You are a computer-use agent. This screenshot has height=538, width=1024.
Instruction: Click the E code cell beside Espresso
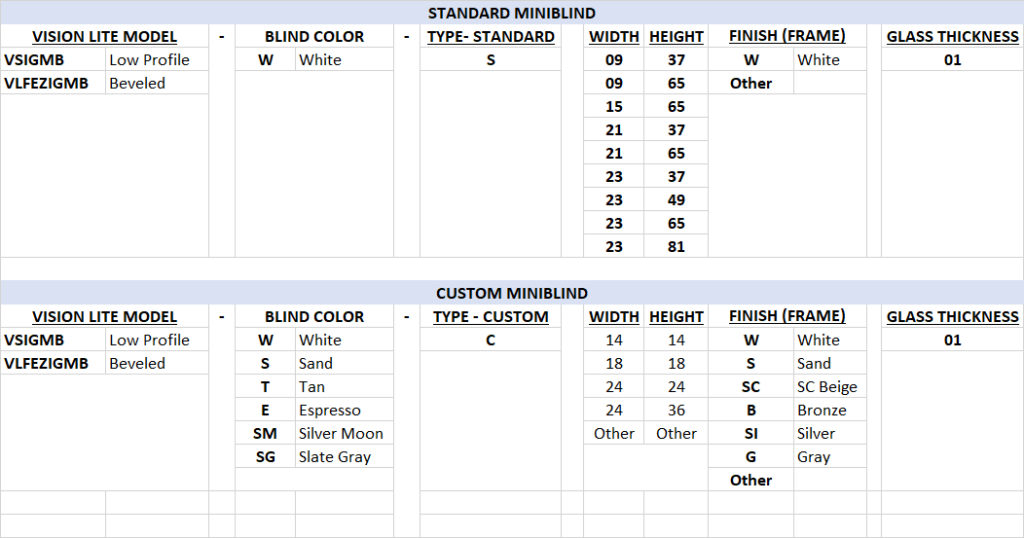pyautogui.click(x=265, y=410)
